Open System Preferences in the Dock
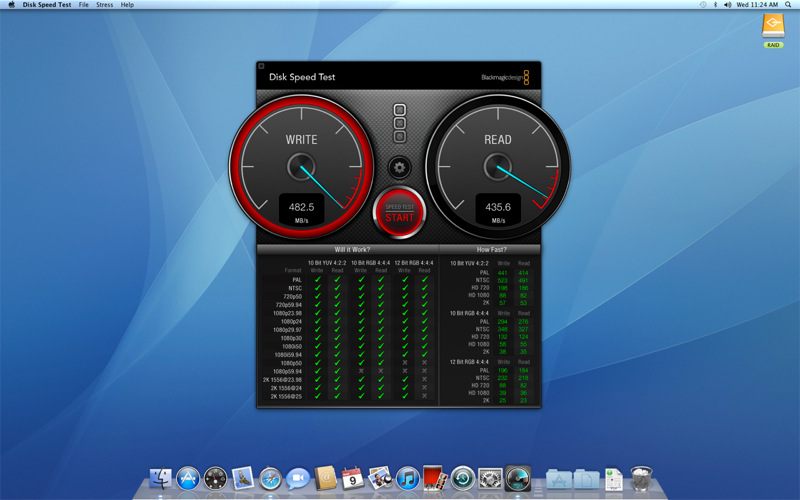Image resolution: width=800 pixels, height=500 pixels. coord(489,478)
